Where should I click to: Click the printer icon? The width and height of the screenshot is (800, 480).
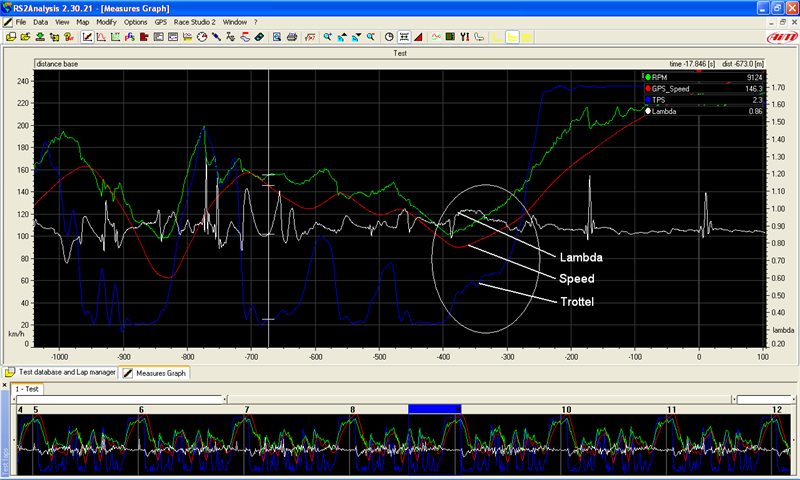[x=292, y=37]
